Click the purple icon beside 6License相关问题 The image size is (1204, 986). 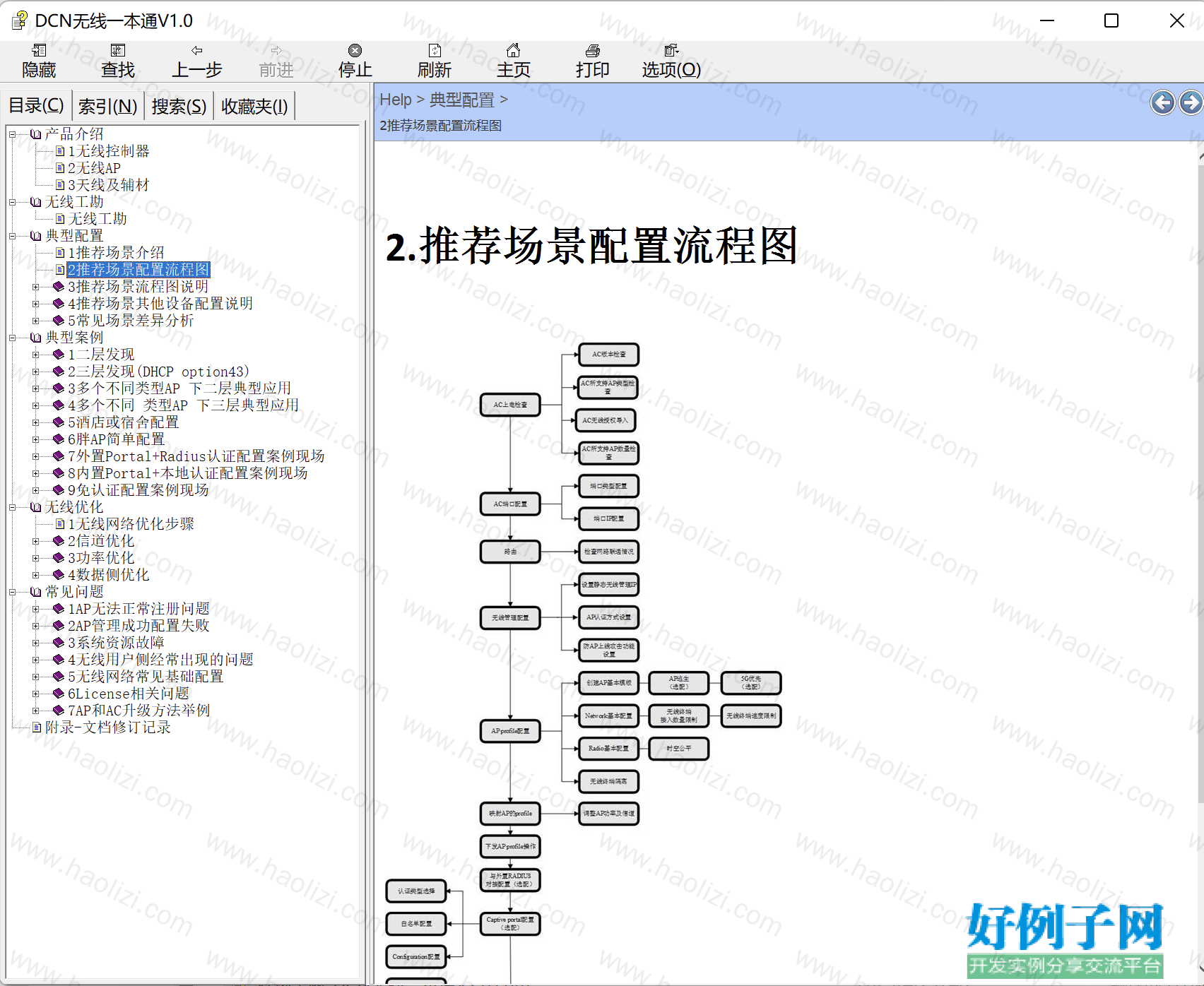point(59,694)
